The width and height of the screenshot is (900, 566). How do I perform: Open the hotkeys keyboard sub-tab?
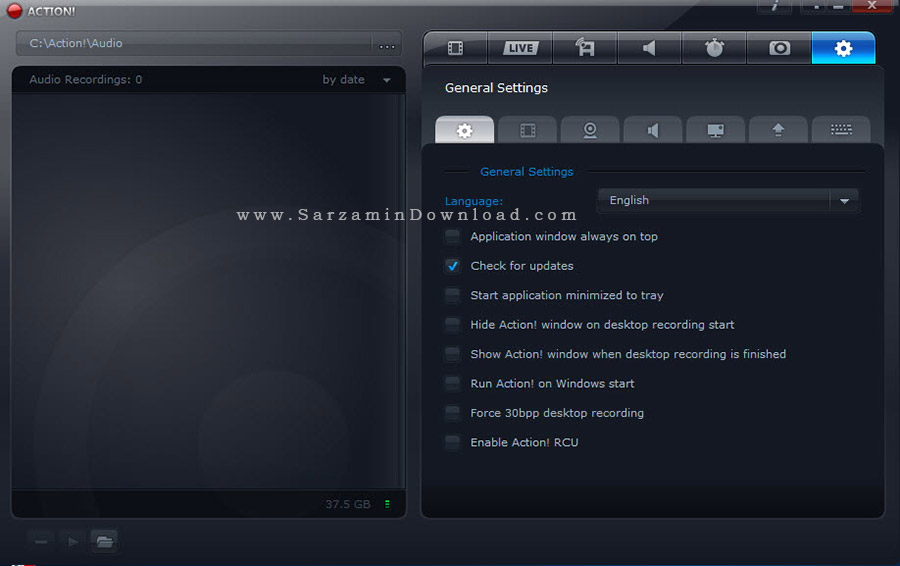tap(841, 130)
